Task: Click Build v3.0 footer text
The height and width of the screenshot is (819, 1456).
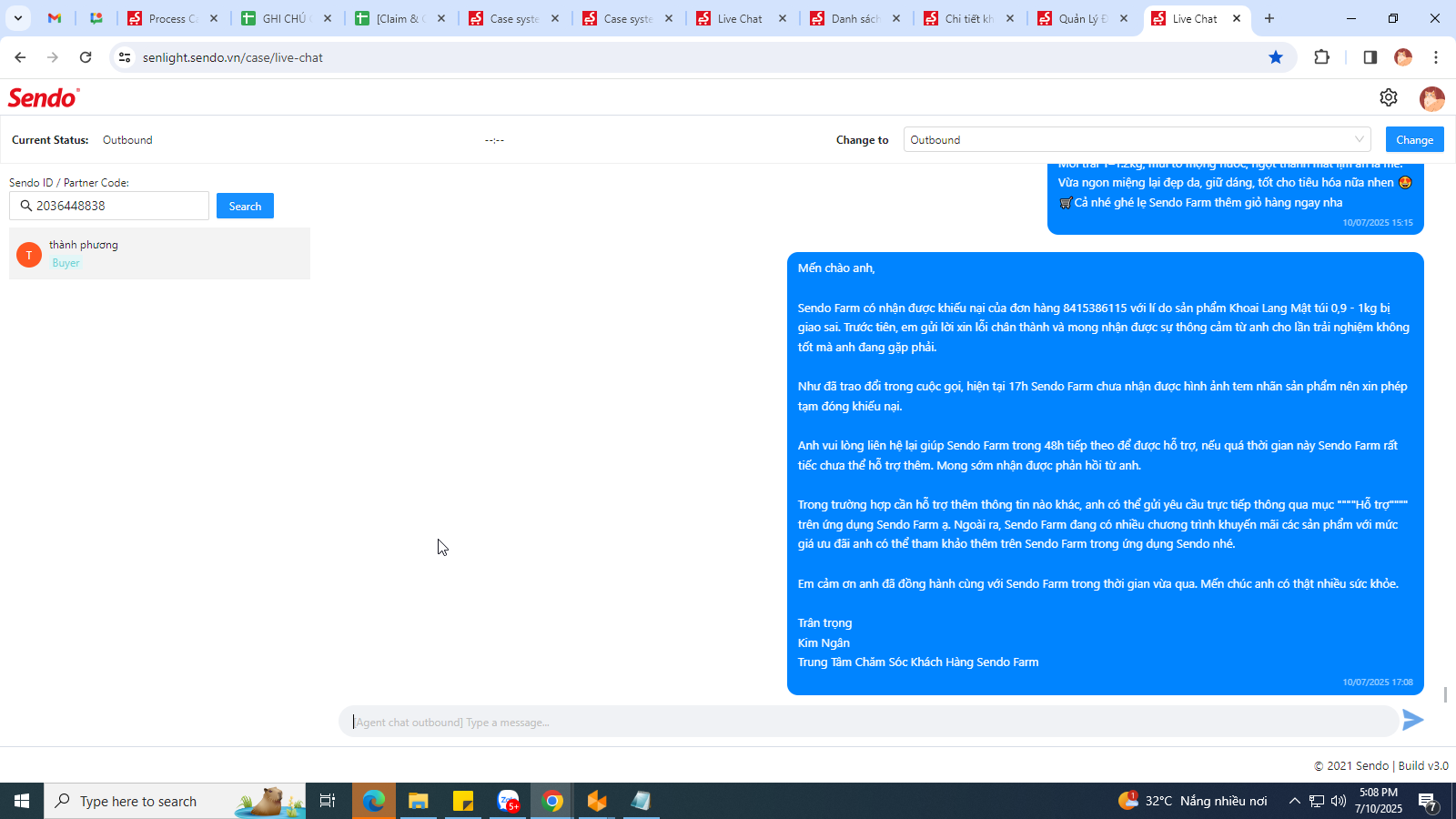Action: coord(1423,765)
